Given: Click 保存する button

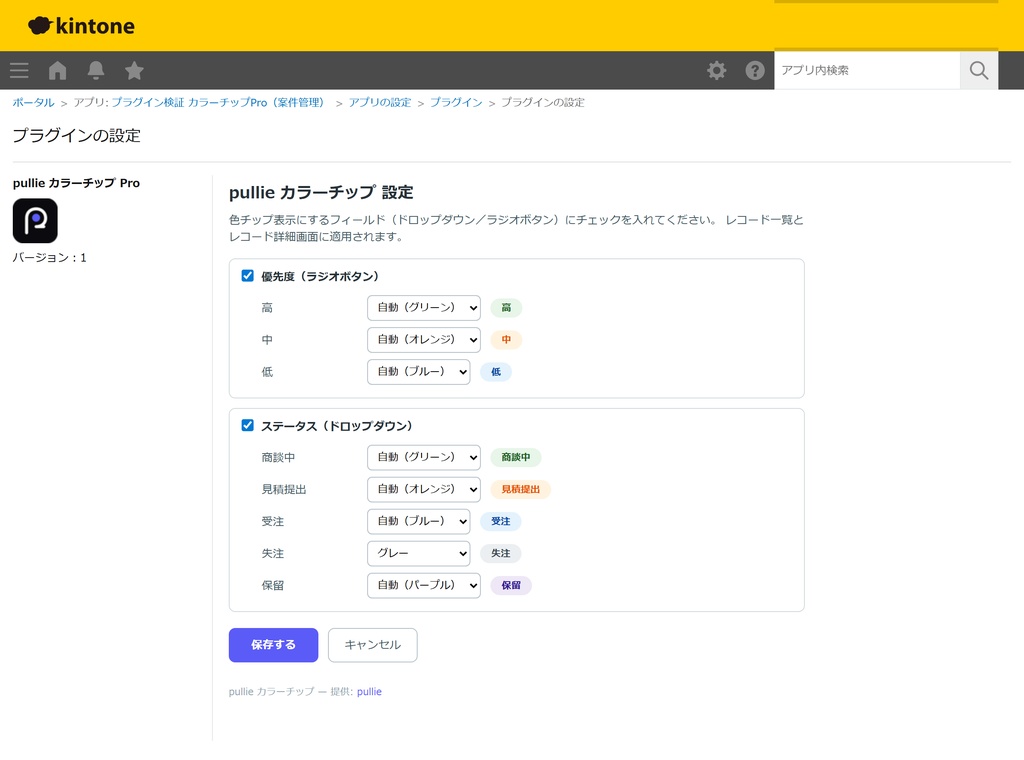Looking at the screenshot, I should click(x=273, y=645).
